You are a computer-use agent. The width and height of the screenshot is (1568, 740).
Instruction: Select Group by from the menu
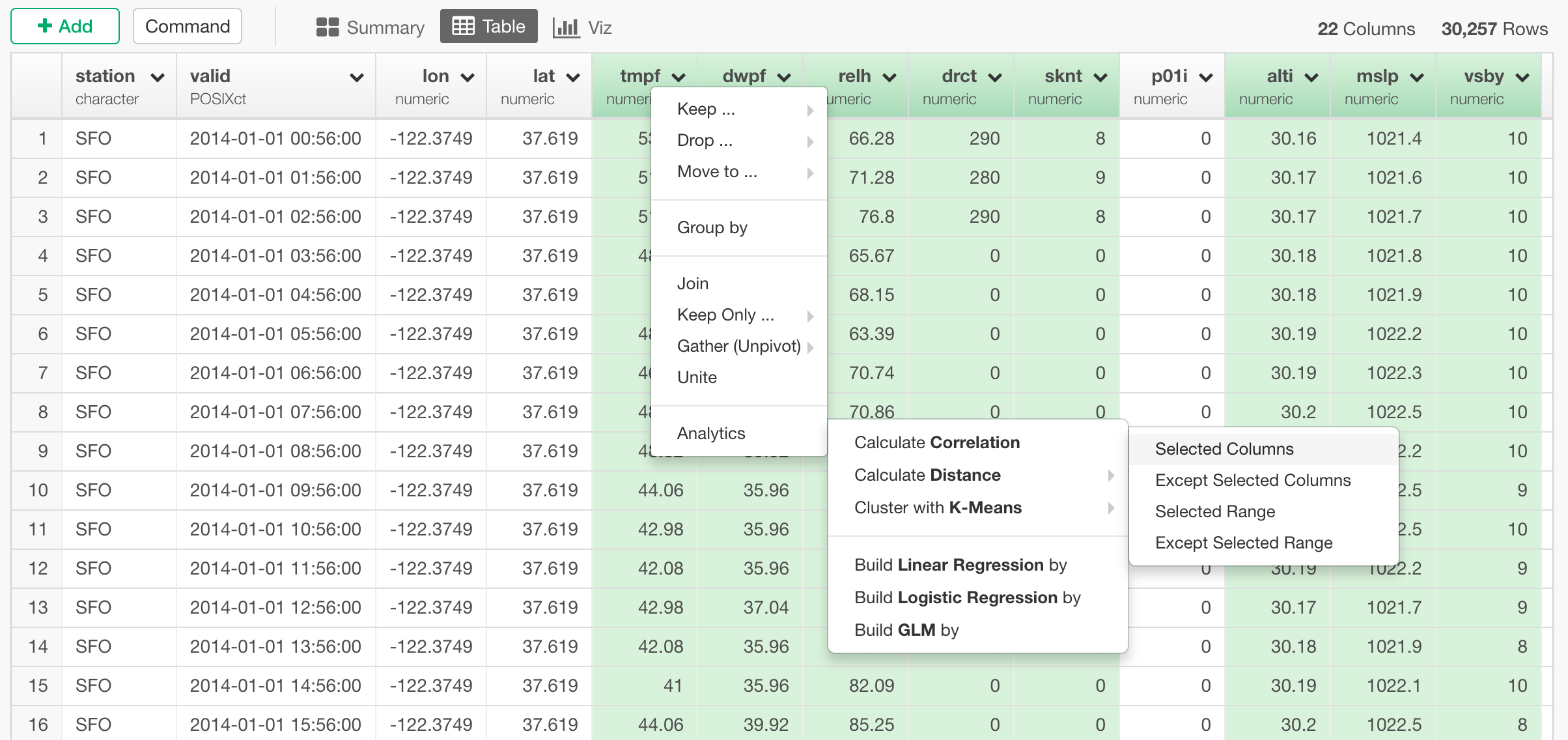click(711, 227)
